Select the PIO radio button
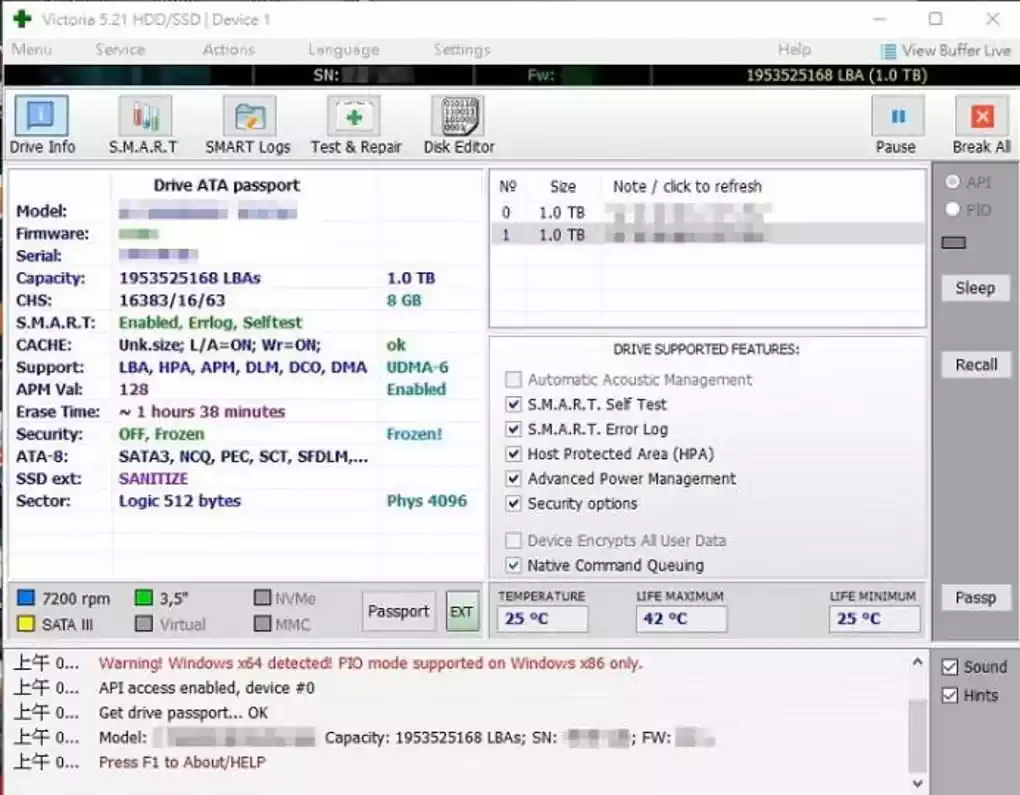The height and width of the screenshot is (795, 1020). 951,209
